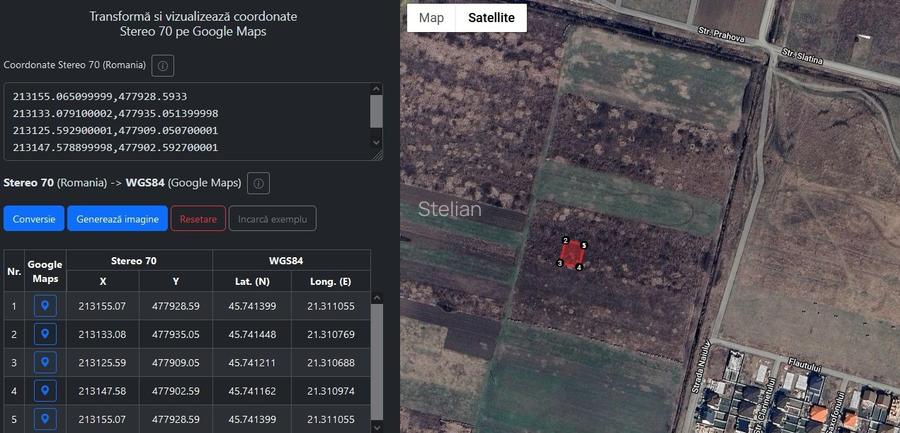Viewport: 900px width, 433px height.
Task: Click the info icon beside Coordonate Stereo 70
Action: [x=163, y=65]
